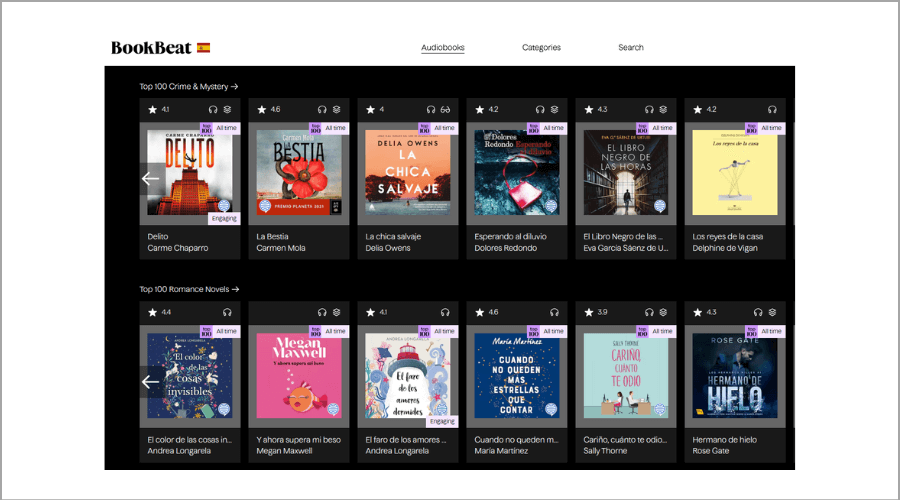900x500 pixels.
Task: Go to the Categories menu item
Action: coord(541,47)
